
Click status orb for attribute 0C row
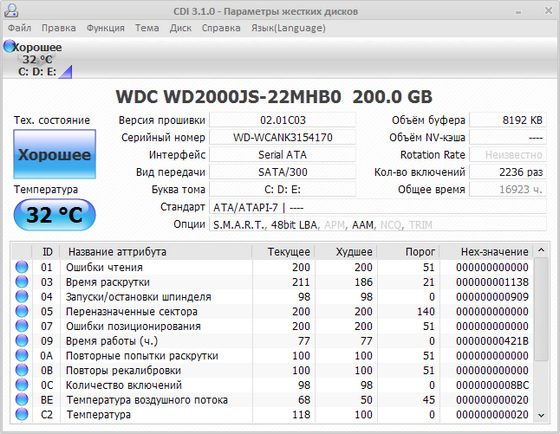(22, 385)
